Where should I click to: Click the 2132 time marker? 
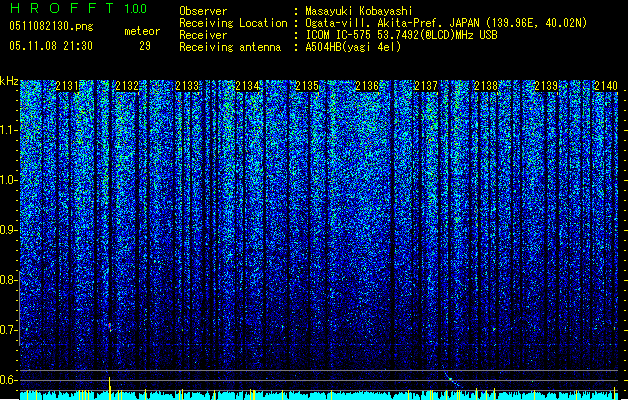pyautogui.click(x=127, y=86)
